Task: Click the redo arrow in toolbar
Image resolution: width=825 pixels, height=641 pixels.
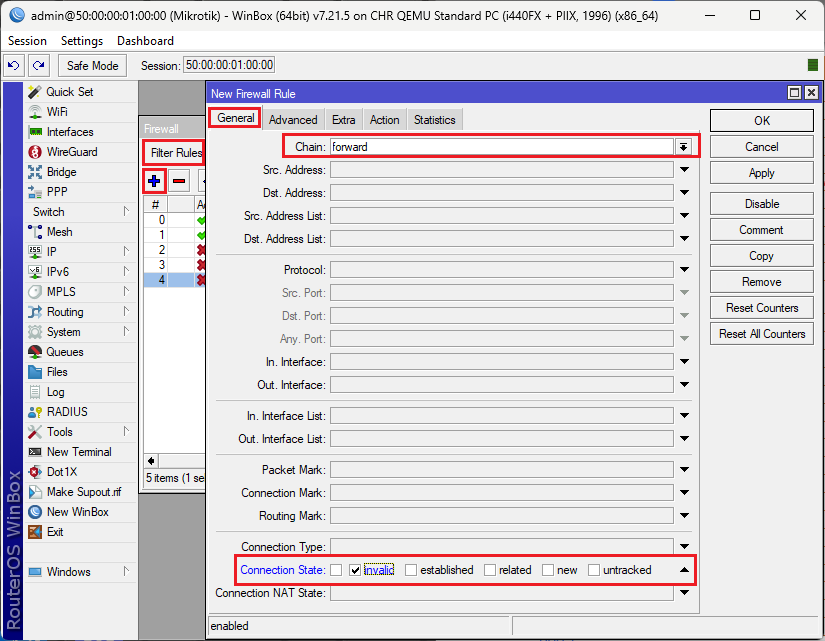Action: pyautogui.click(x=38, y=65)
